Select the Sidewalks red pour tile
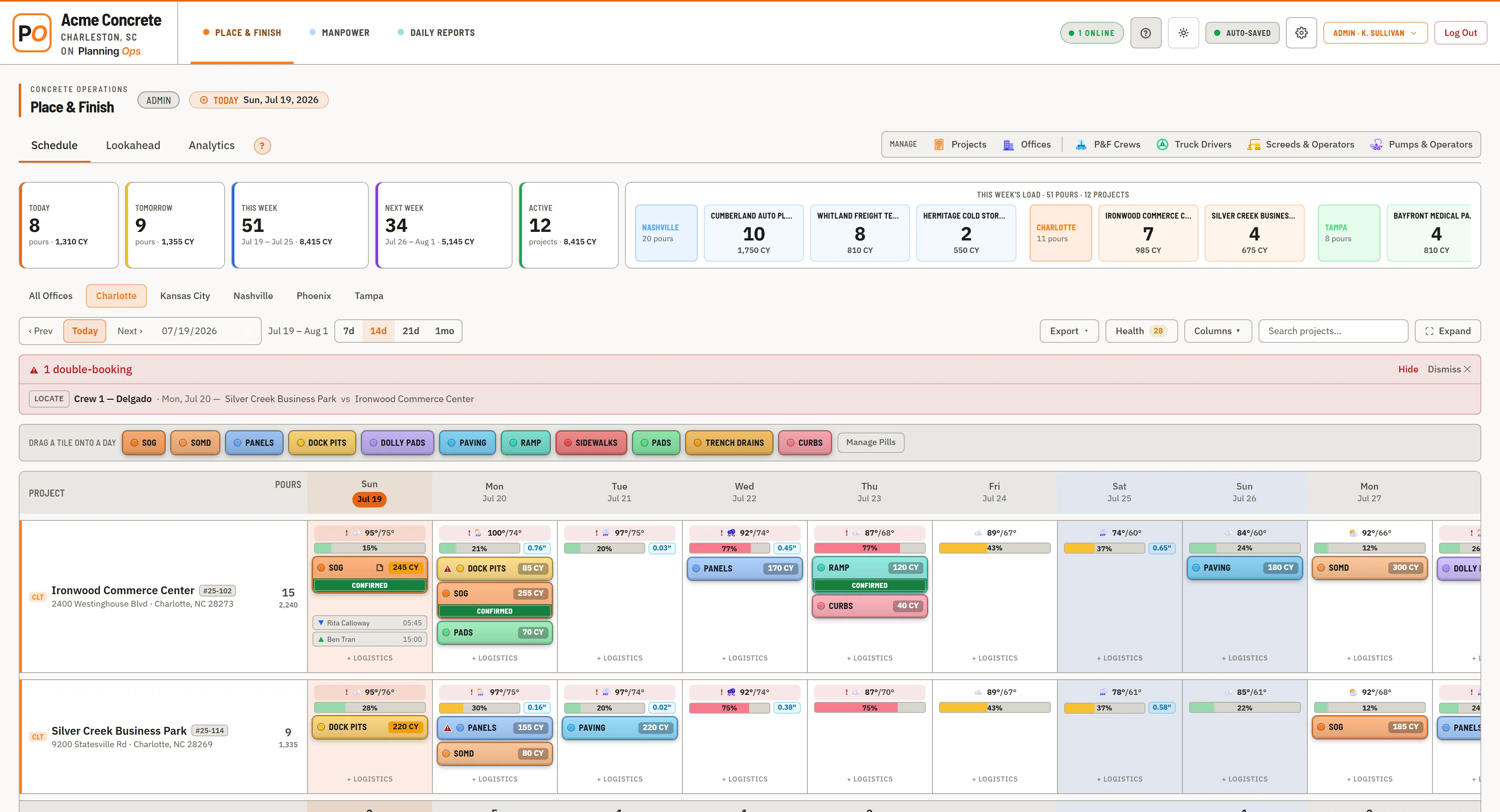 coord(591,443)
